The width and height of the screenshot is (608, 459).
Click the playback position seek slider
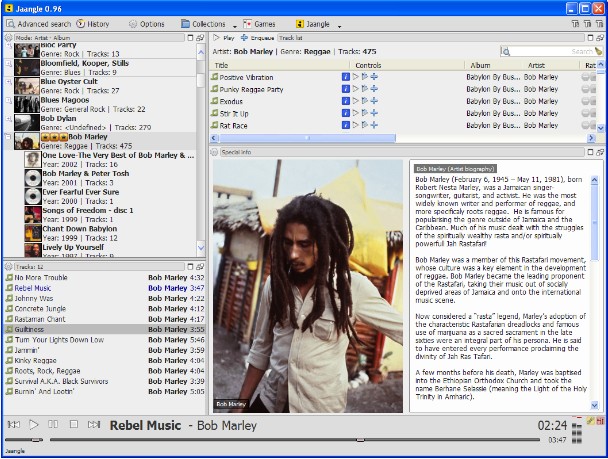pos(295,440)
